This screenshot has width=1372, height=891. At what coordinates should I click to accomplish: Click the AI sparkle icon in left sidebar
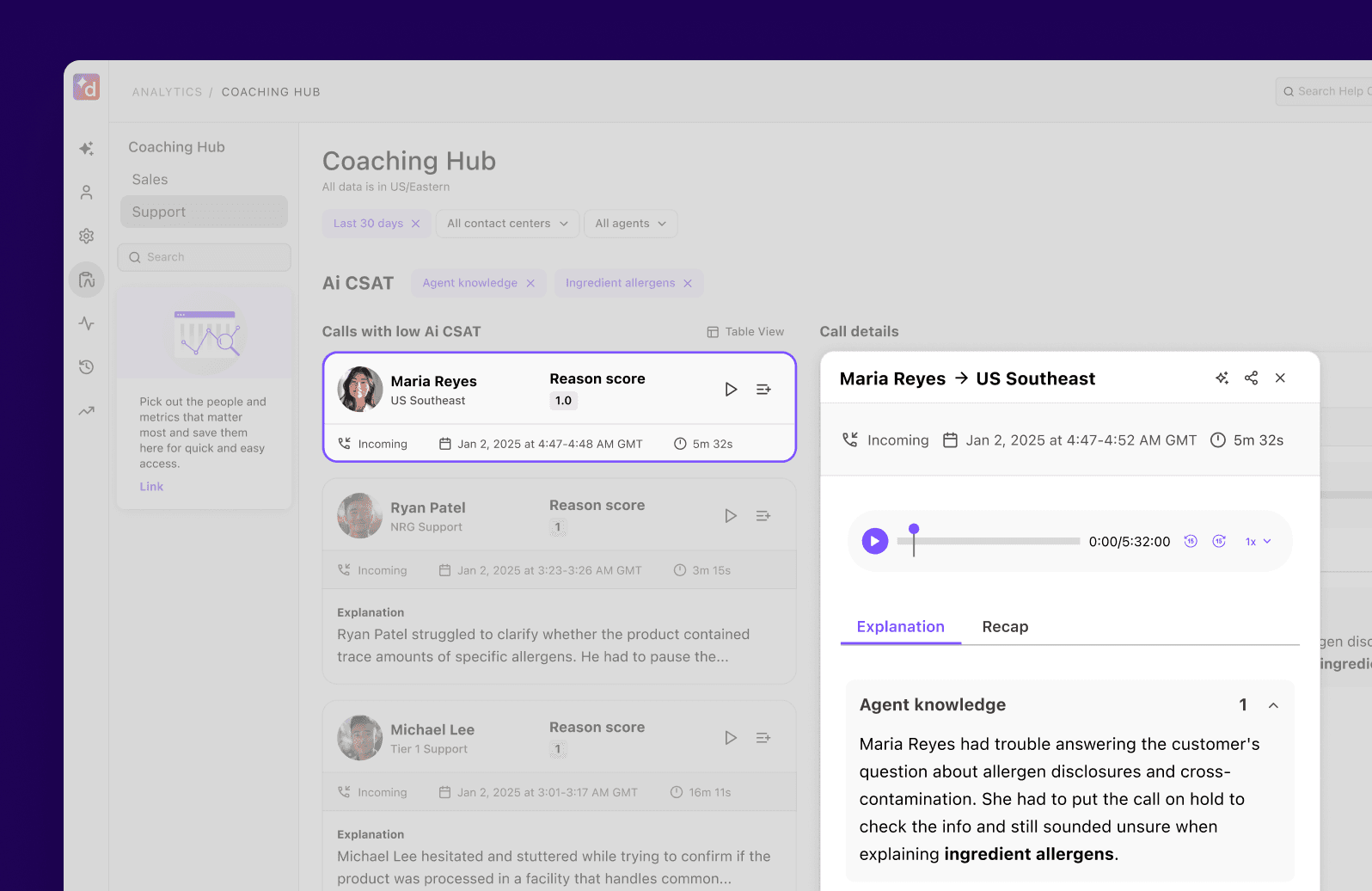tap(86, 149)
